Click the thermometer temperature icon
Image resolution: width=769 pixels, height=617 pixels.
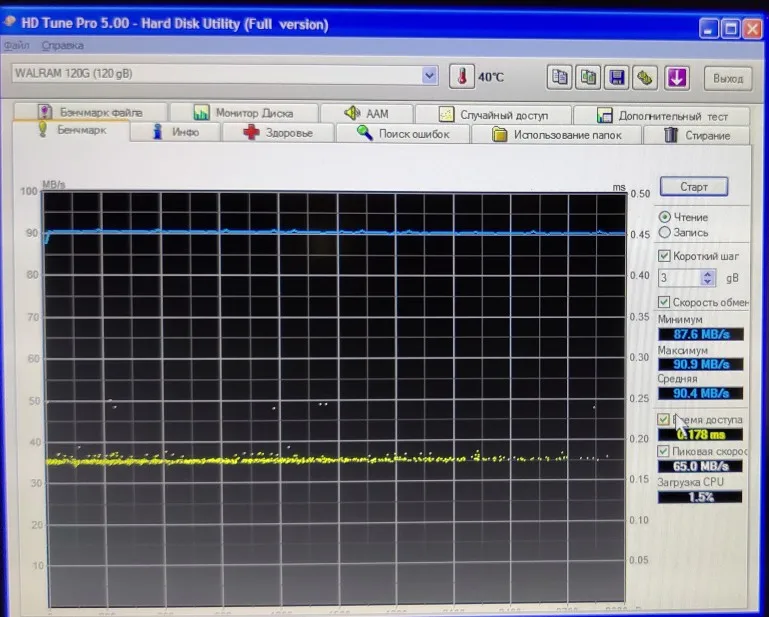point(462,77)
